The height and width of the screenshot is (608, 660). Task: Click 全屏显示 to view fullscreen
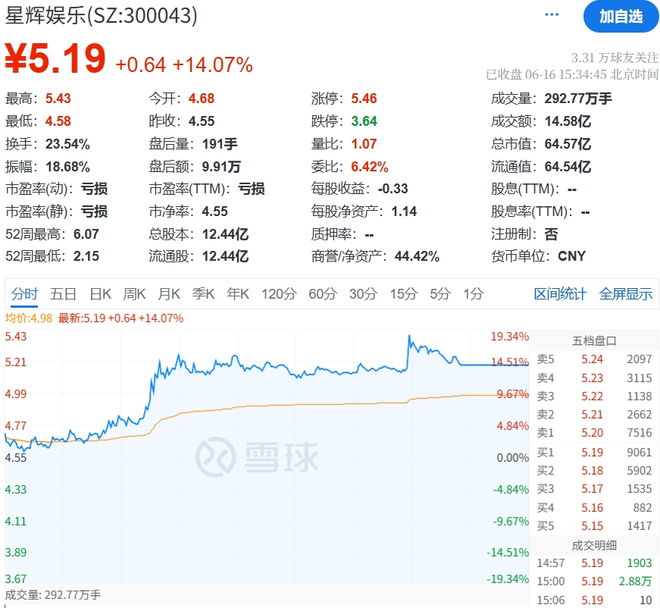tap(625, 293)
